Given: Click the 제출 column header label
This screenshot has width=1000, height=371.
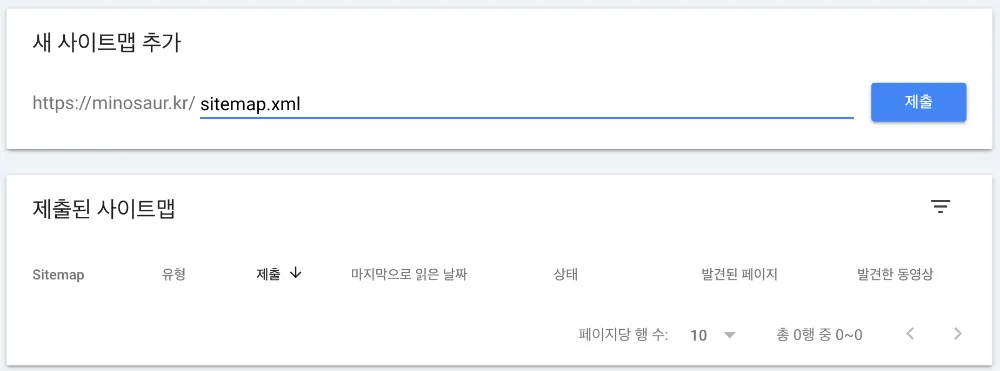Looking at the screenshot, I should 268,275.
